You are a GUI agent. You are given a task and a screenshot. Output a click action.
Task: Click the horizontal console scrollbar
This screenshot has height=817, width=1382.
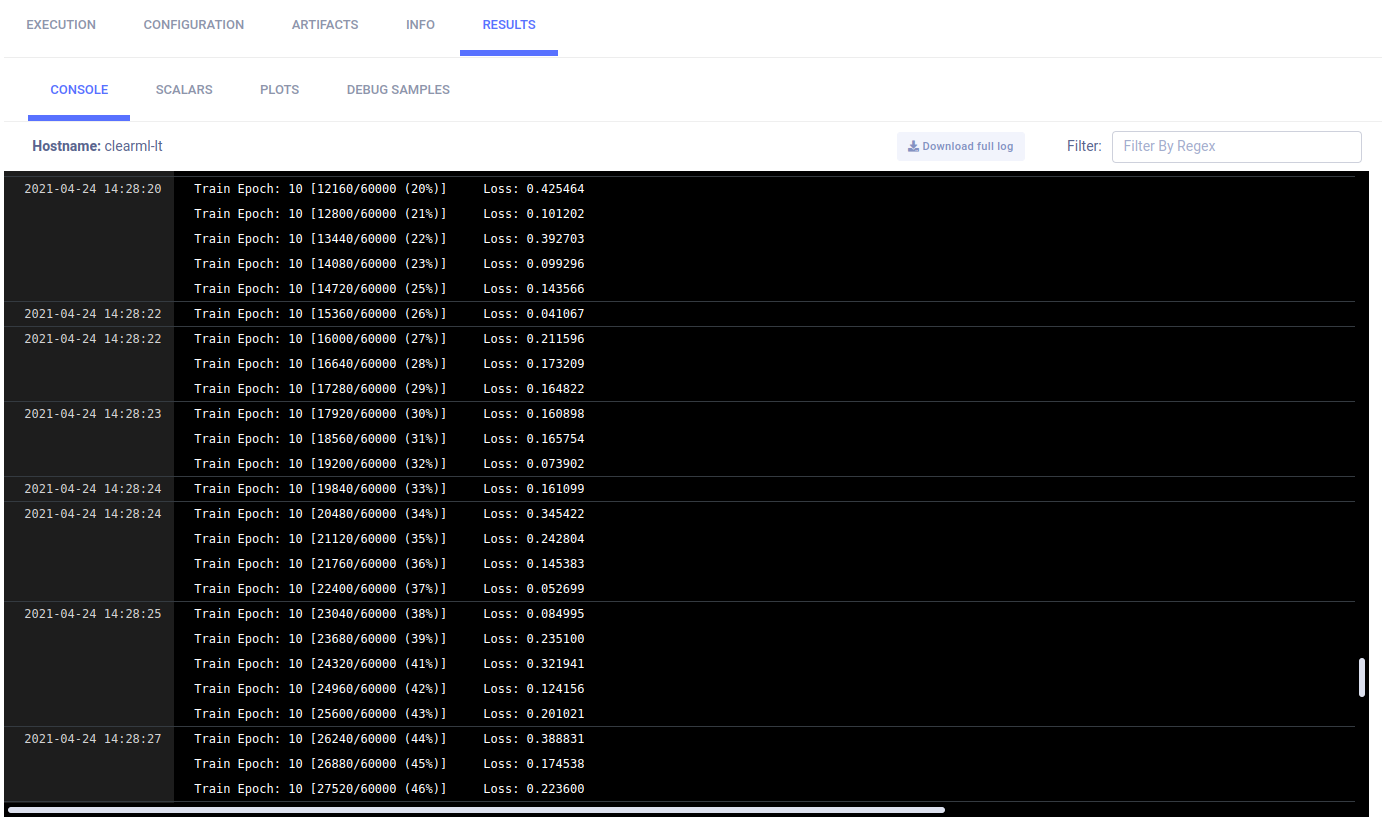(x=476, y=810)
